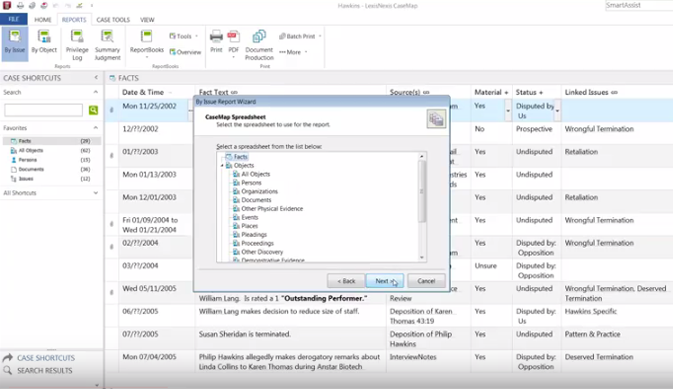Open the Persons shortcut in Favorites

point(52,160)
